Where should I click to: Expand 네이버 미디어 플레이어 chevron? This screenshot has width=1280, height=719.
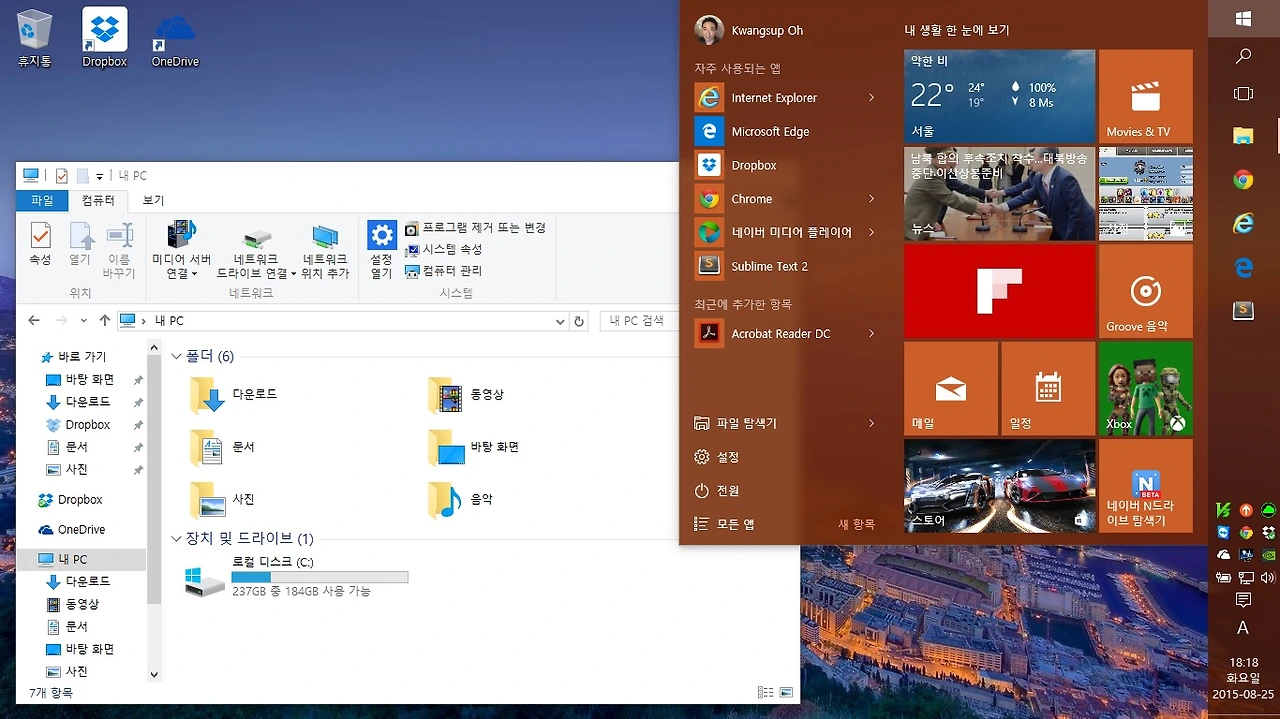[871, 232]
